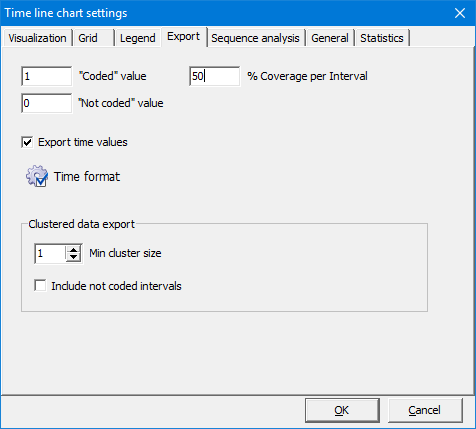Focus the % Coverage per Interval field
Viewport: 476px width, 429px height.
point(215,76)
